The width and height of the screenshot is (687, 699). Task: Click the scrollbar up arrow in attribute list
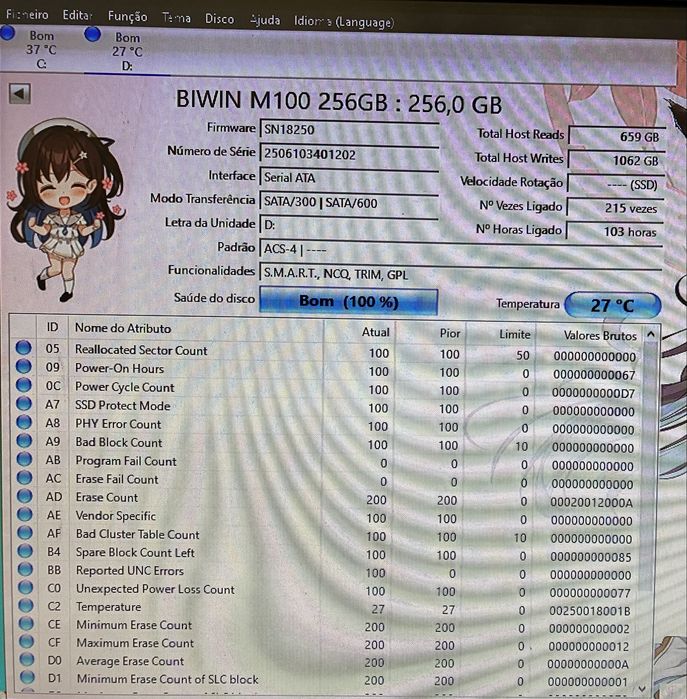[651, 334]
